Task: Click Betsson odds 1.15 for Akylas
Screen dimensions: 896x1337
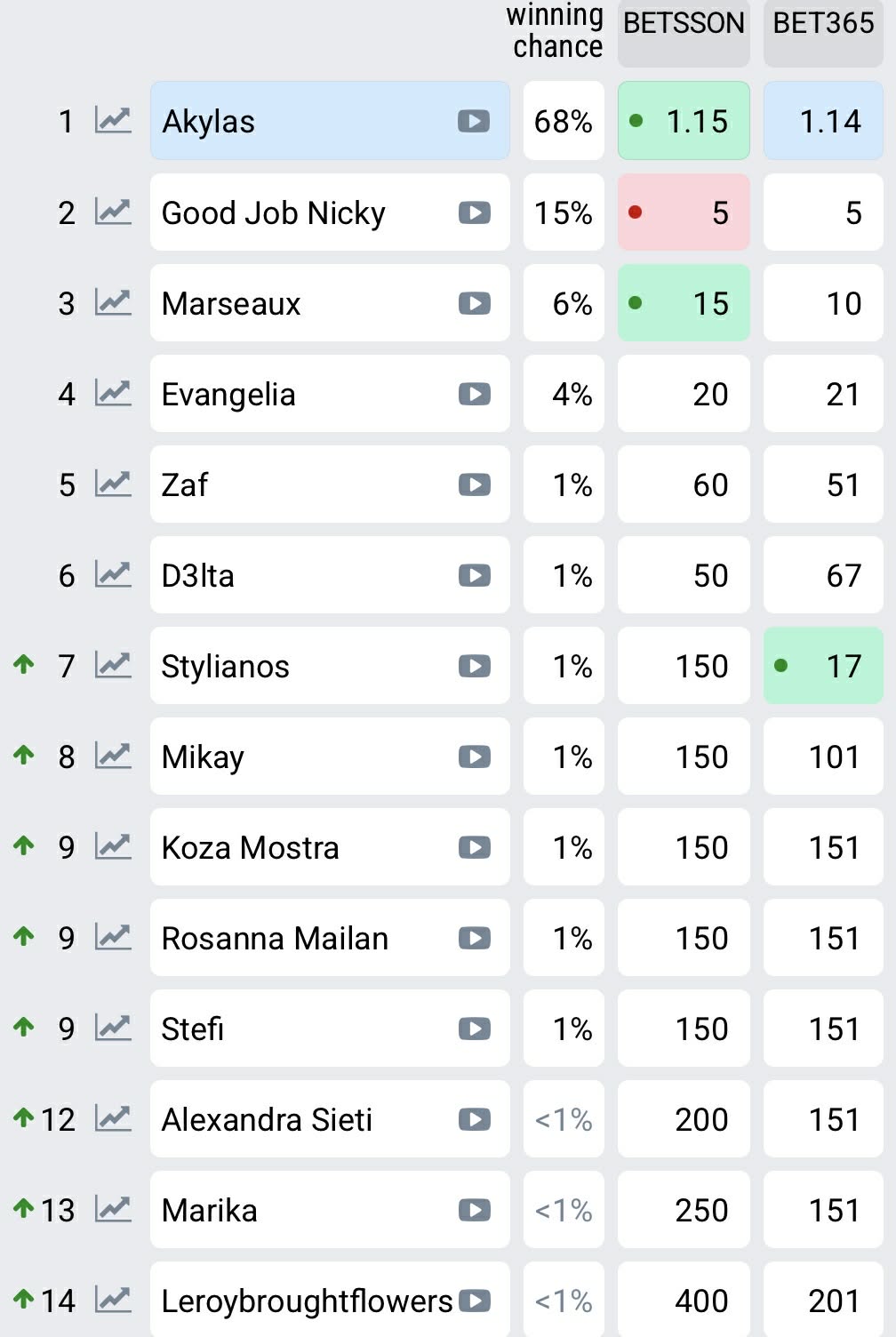Action: 684,121
